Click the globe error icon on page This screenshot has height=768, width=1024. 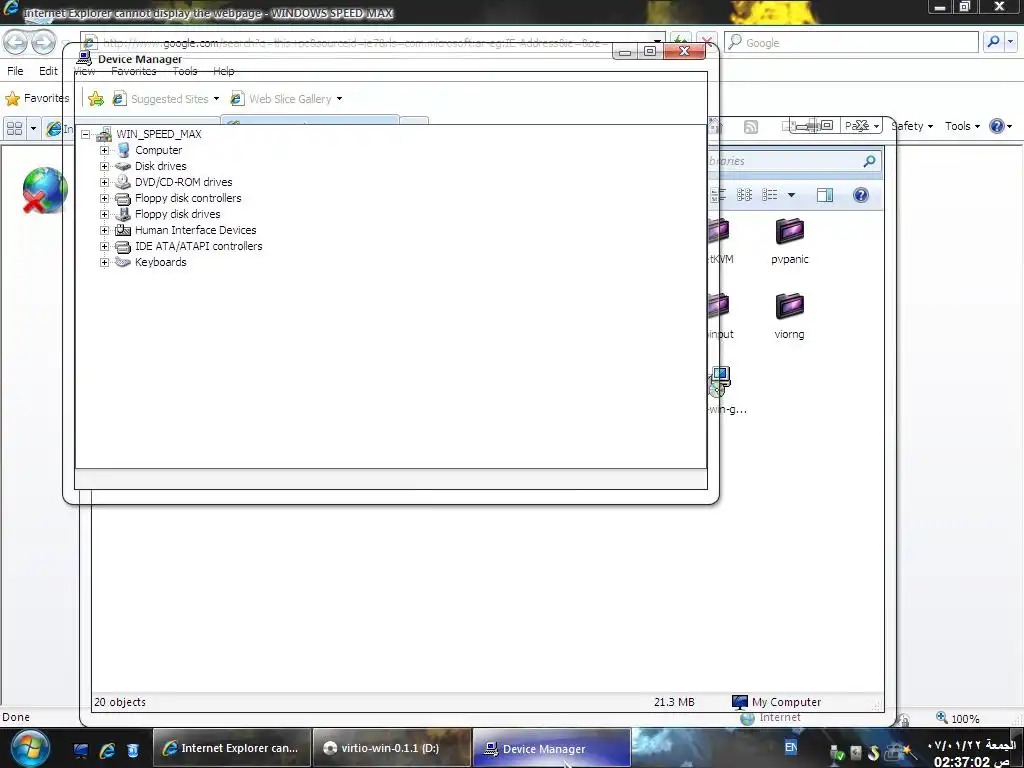point(44,190)
